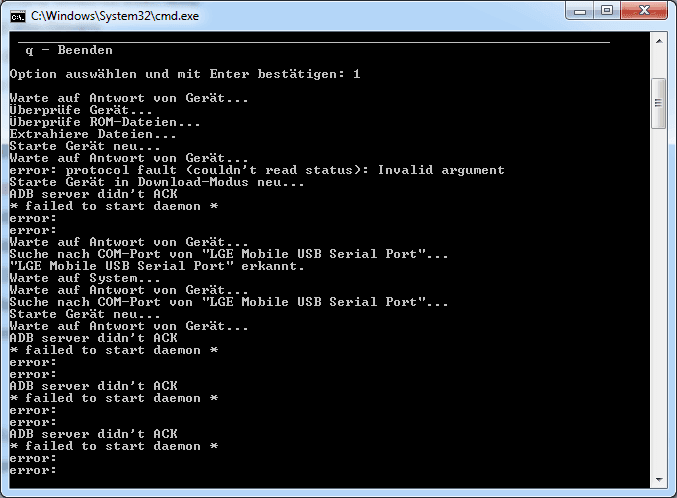
Task: Select the 'Warte auf System...' output line
Action: (x=85, y=278)
